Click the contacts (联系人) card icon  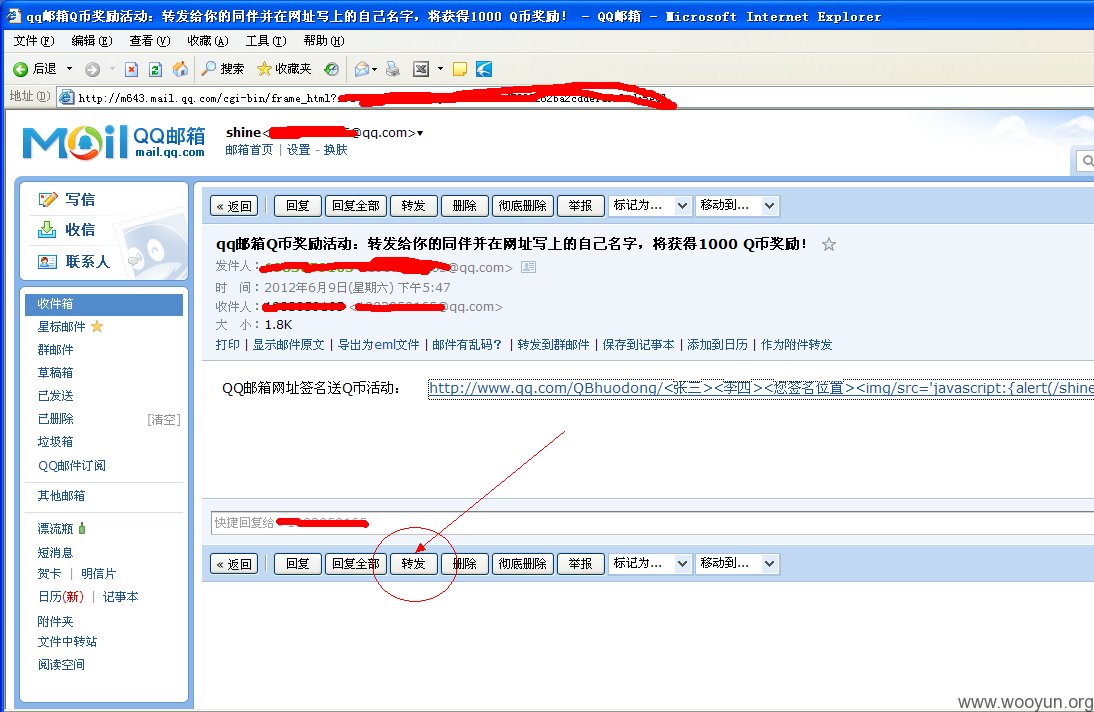(x=47, y=262)
